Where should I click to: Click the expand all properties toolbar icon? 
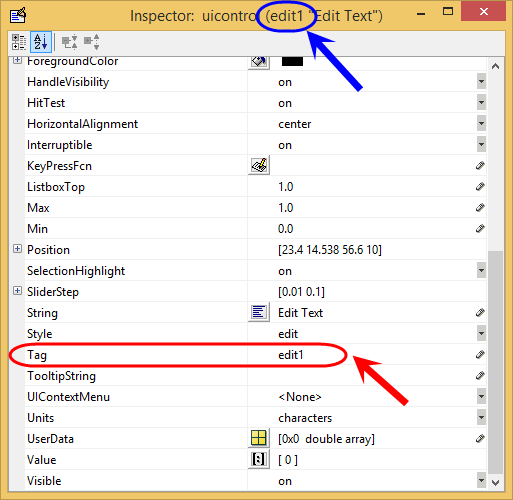coord(70,42)
